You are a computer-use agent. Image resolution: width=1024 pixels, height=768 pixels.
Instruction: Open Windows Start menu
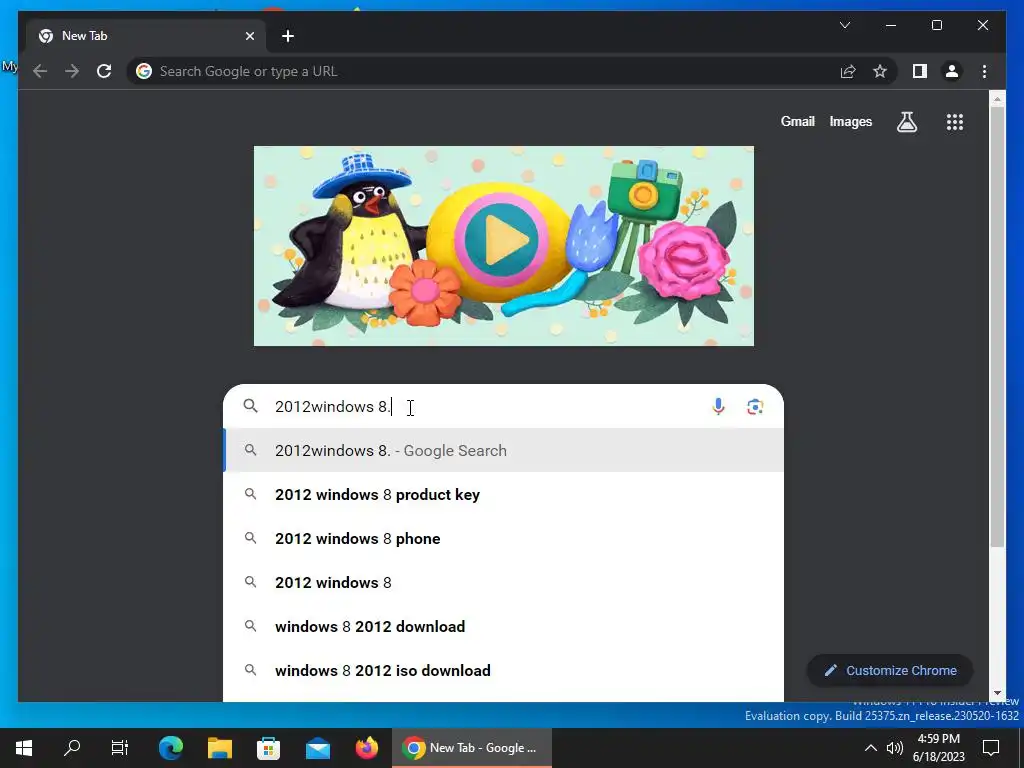(24, 748)
